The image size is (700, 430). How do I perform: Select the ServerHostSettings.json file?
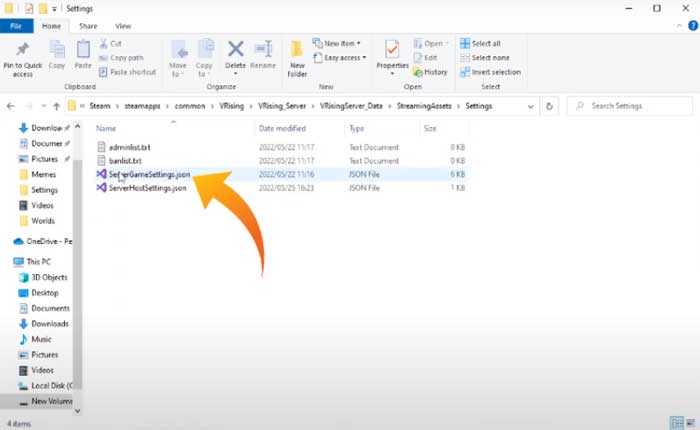click(147, 188)
